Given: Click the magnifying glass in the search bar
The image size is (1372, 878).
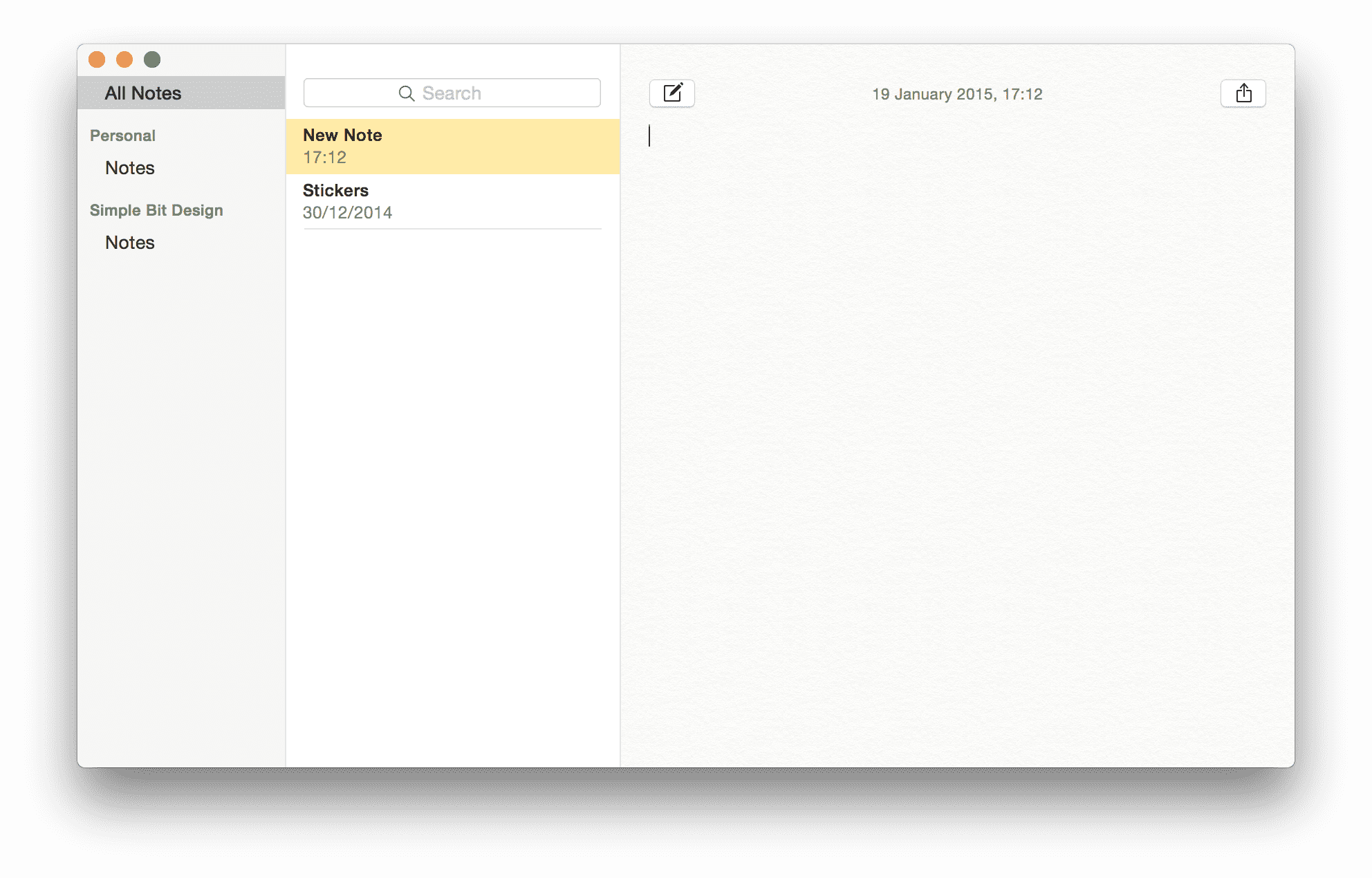Looking at the screenshot, I should [x=407, y=93].
